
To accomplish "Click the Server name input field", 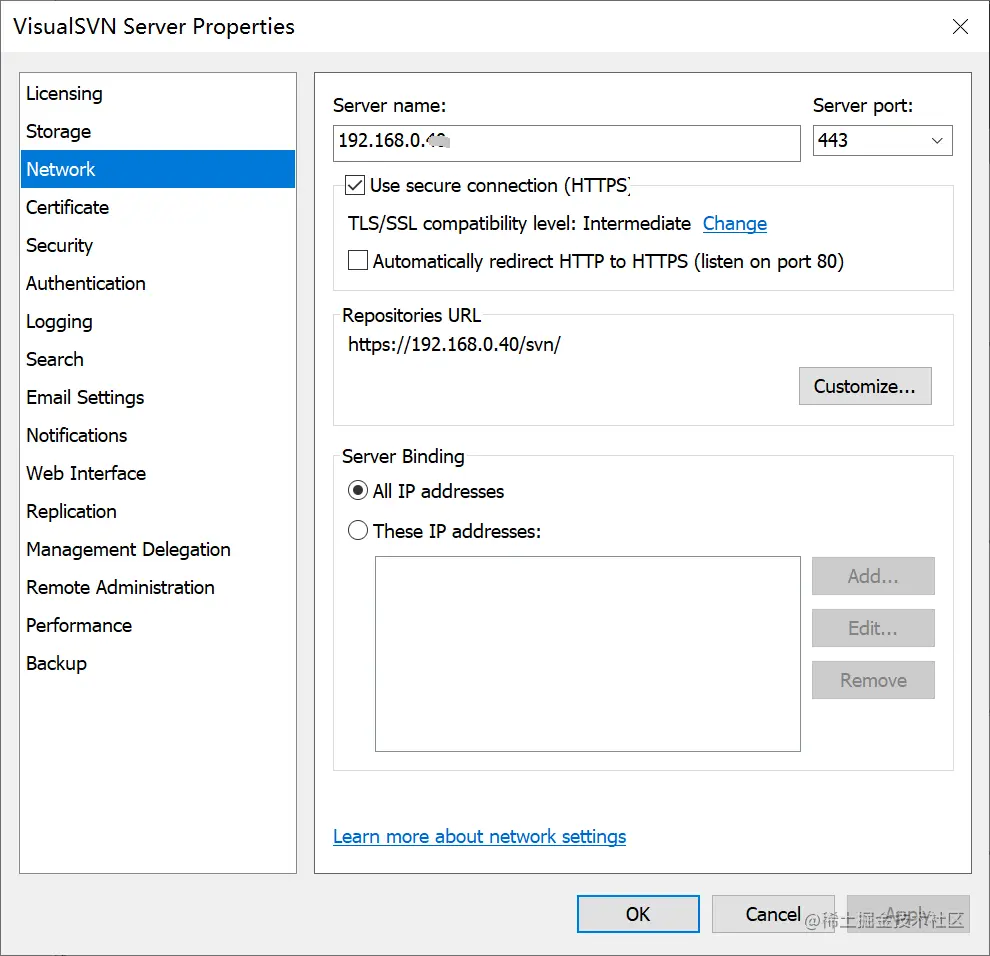I will [566, 143].
